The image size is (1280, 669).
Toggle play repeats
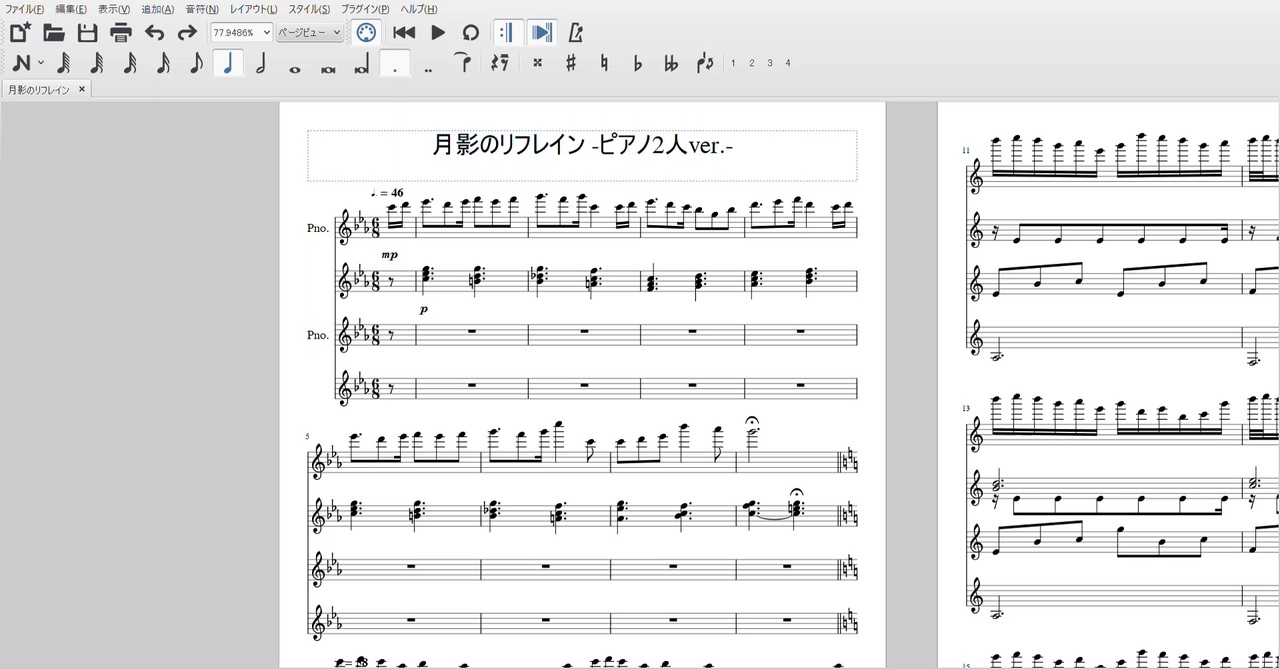(507, 32)
